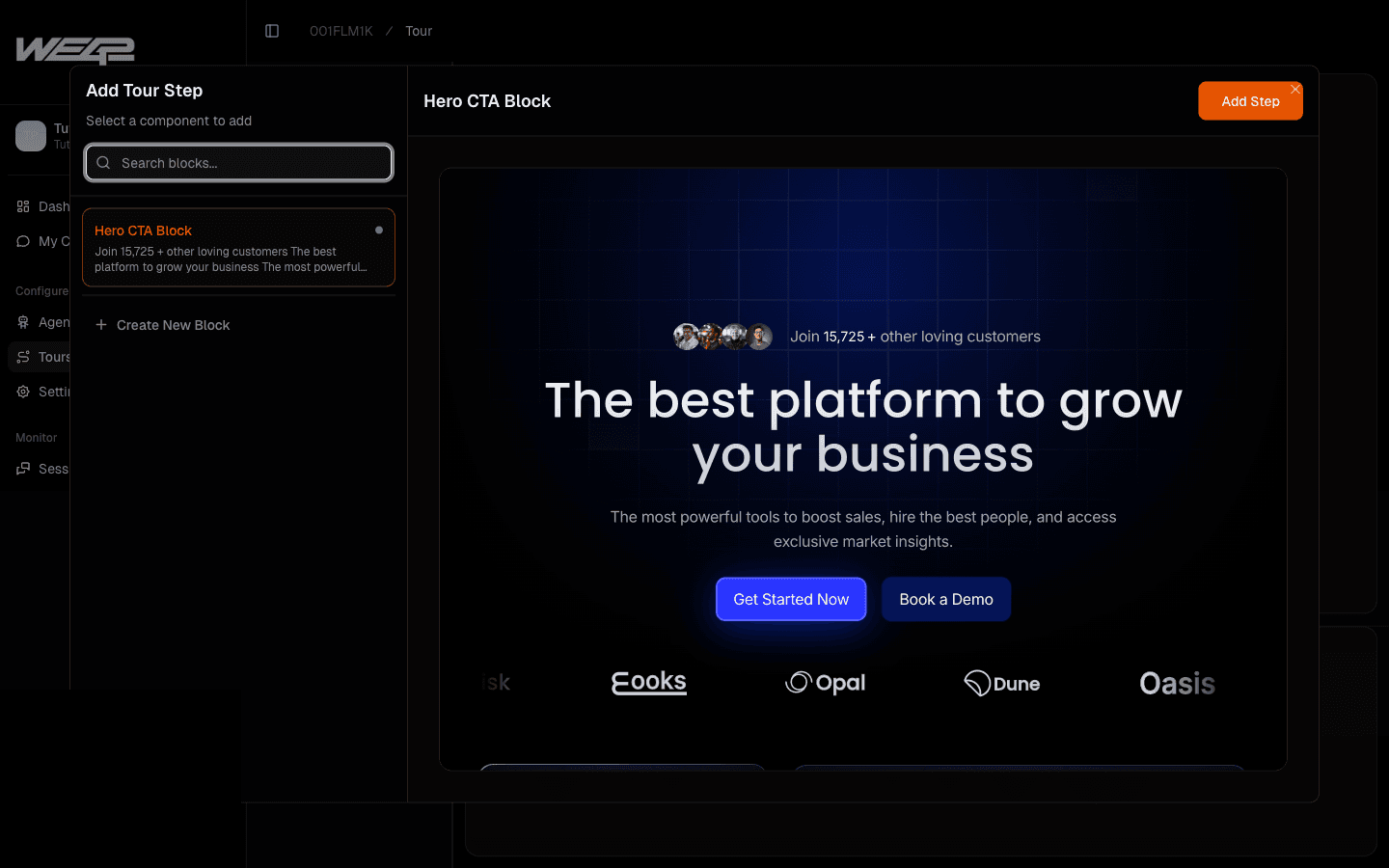Click the WEP logo in the sidebar
This screenshot has height=868, width=1389.
click(75, 50)
